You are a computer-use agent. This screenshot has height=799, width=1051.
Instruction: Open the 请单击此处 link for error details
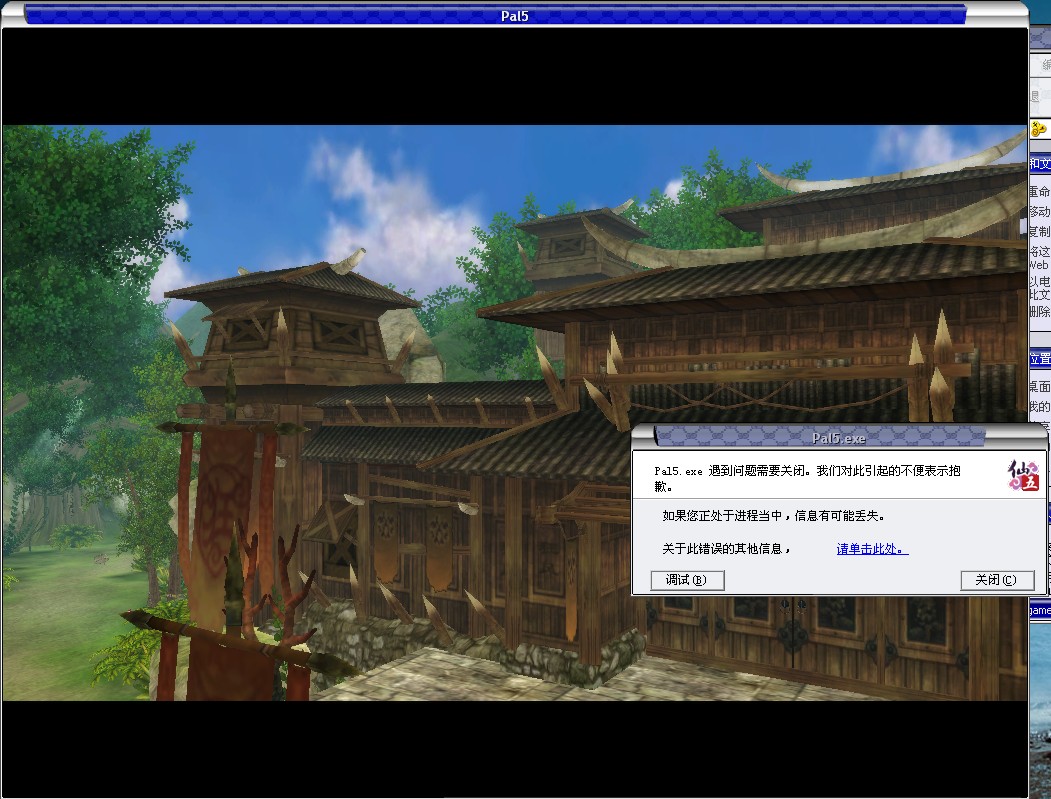tap(872, 549)
